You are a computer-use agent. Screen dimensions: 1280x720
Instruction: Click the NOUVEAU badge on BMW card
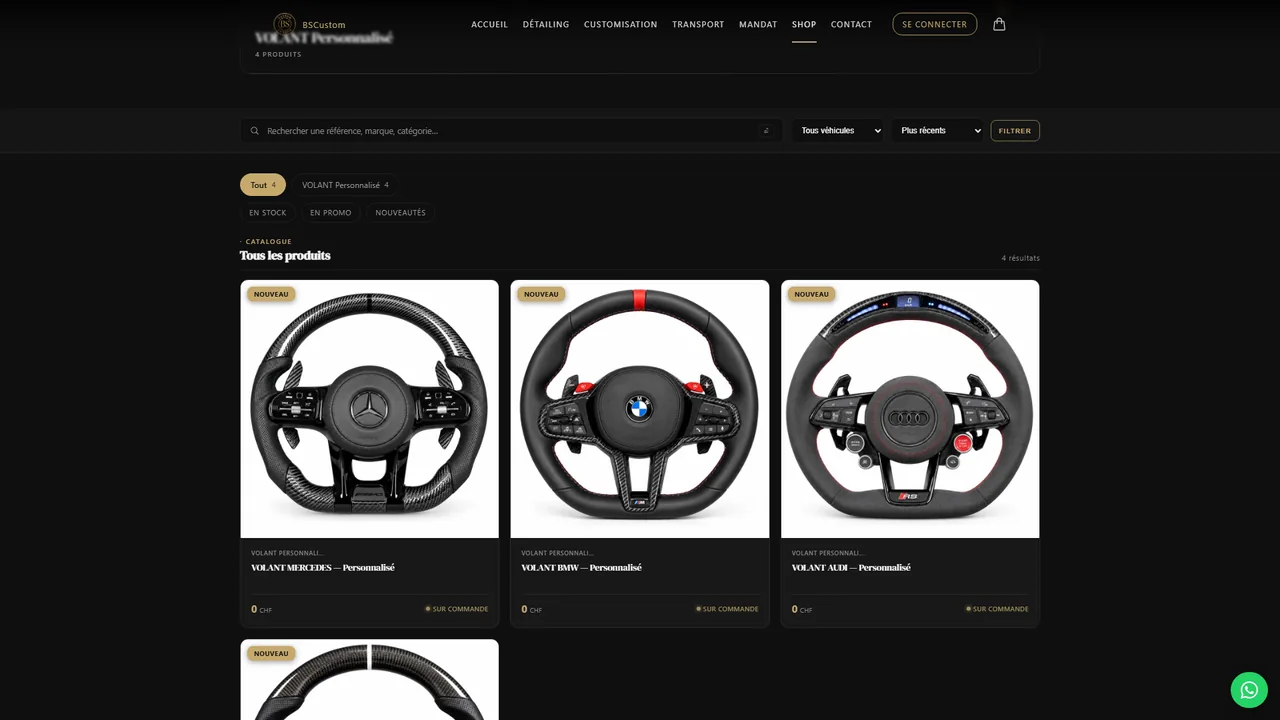(x=541, y=294)
